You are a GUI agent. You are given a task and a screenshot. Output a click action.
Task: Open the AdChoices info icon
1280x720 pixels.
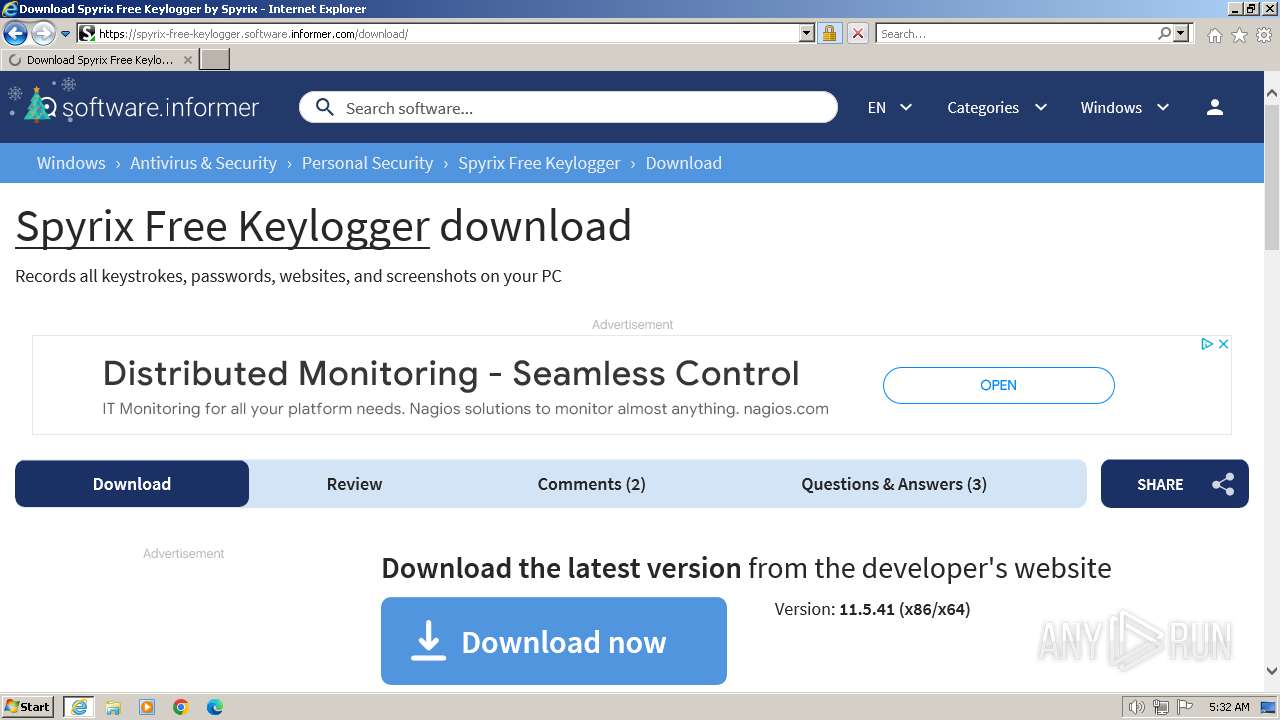tap(1207, 344)
